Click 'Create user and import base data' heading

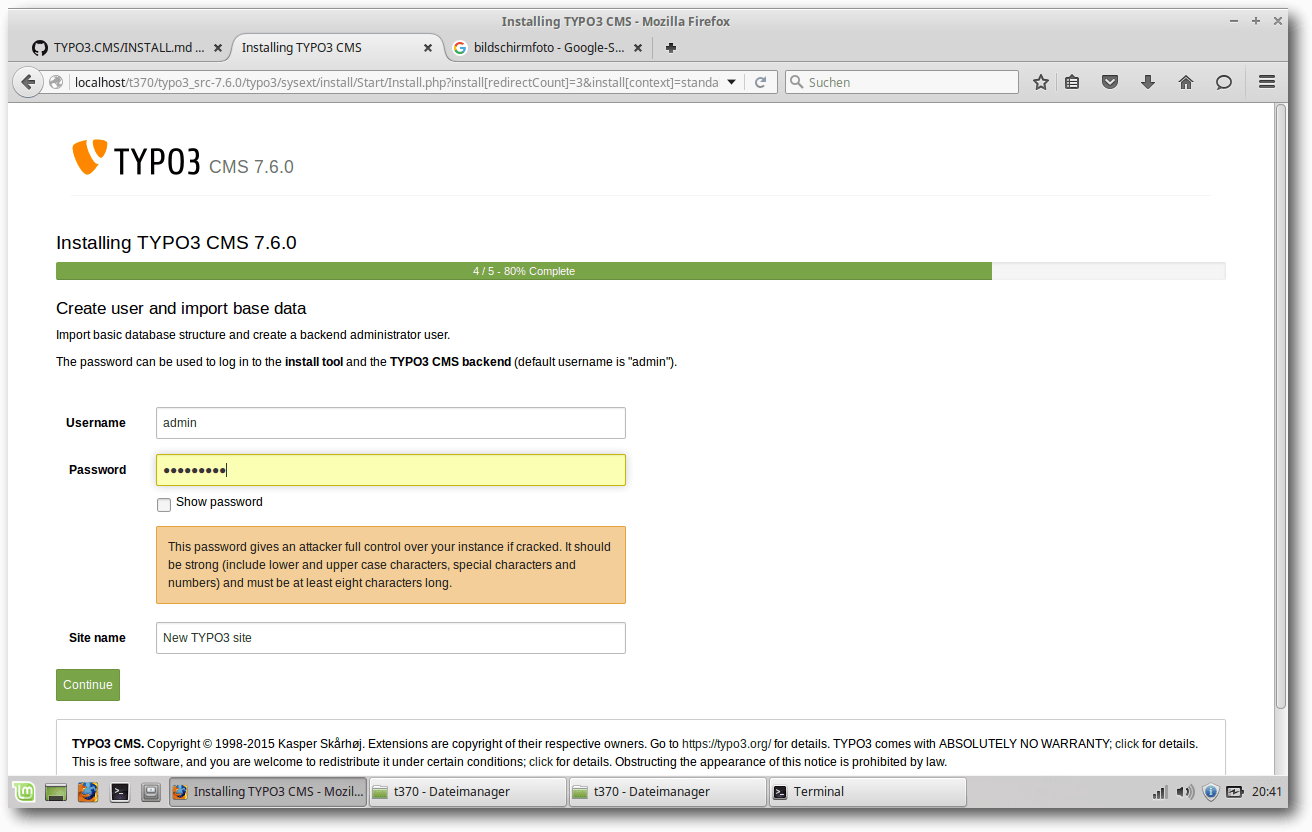pos(181,308)
